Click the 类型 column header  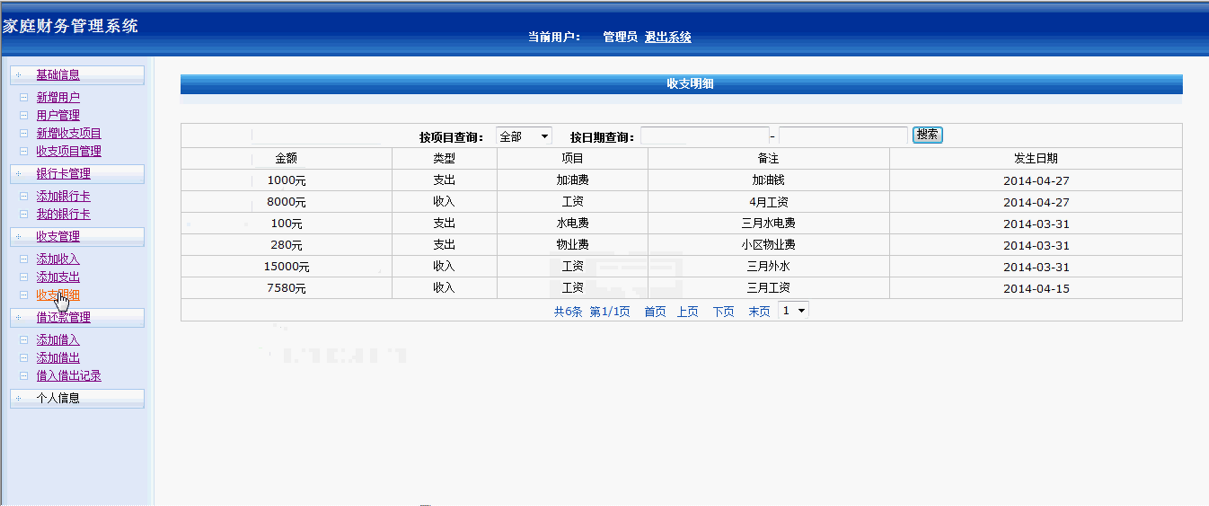(444, 158)
